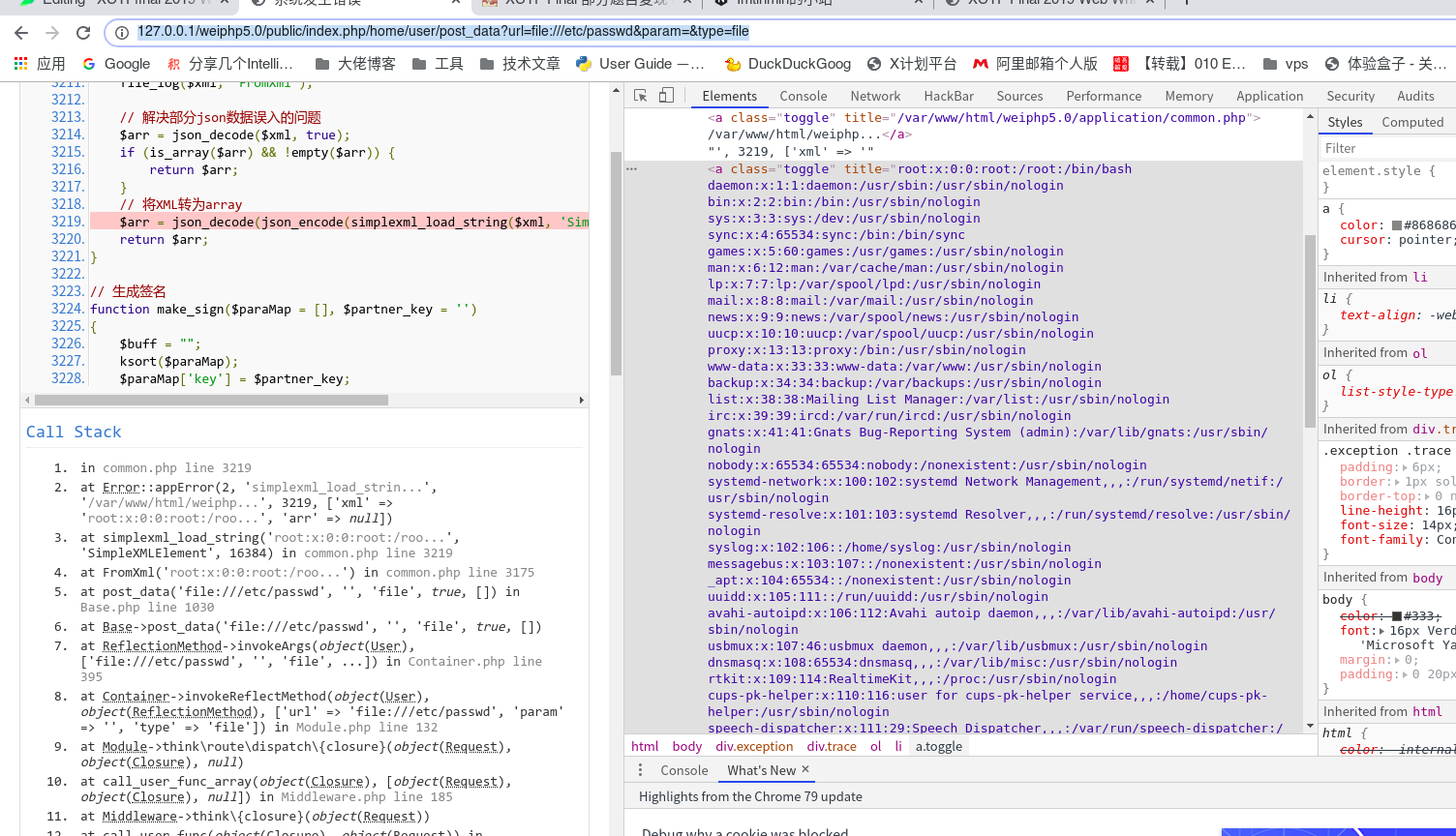Click the Elements panel scroll-down arrow

tap(1310, 726)
